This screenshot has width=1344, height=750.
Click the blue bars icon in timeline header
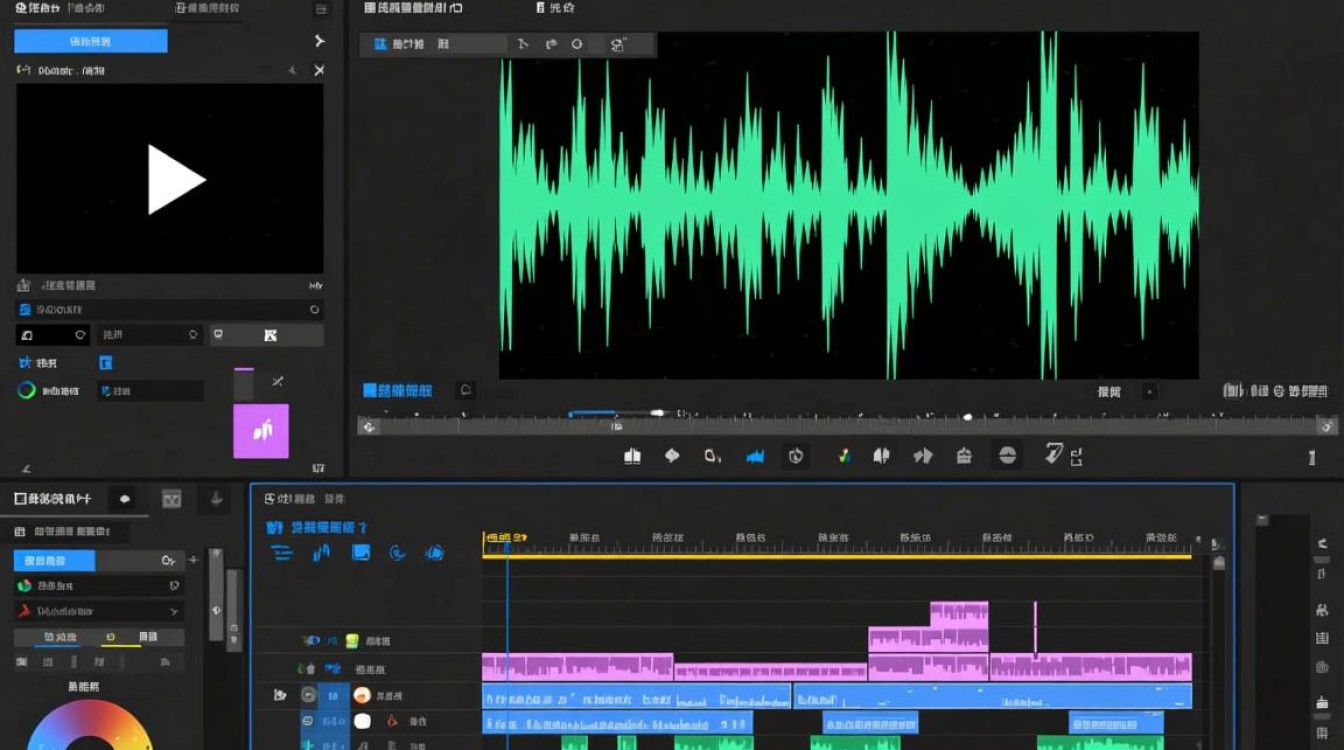(x=321, y=553)
